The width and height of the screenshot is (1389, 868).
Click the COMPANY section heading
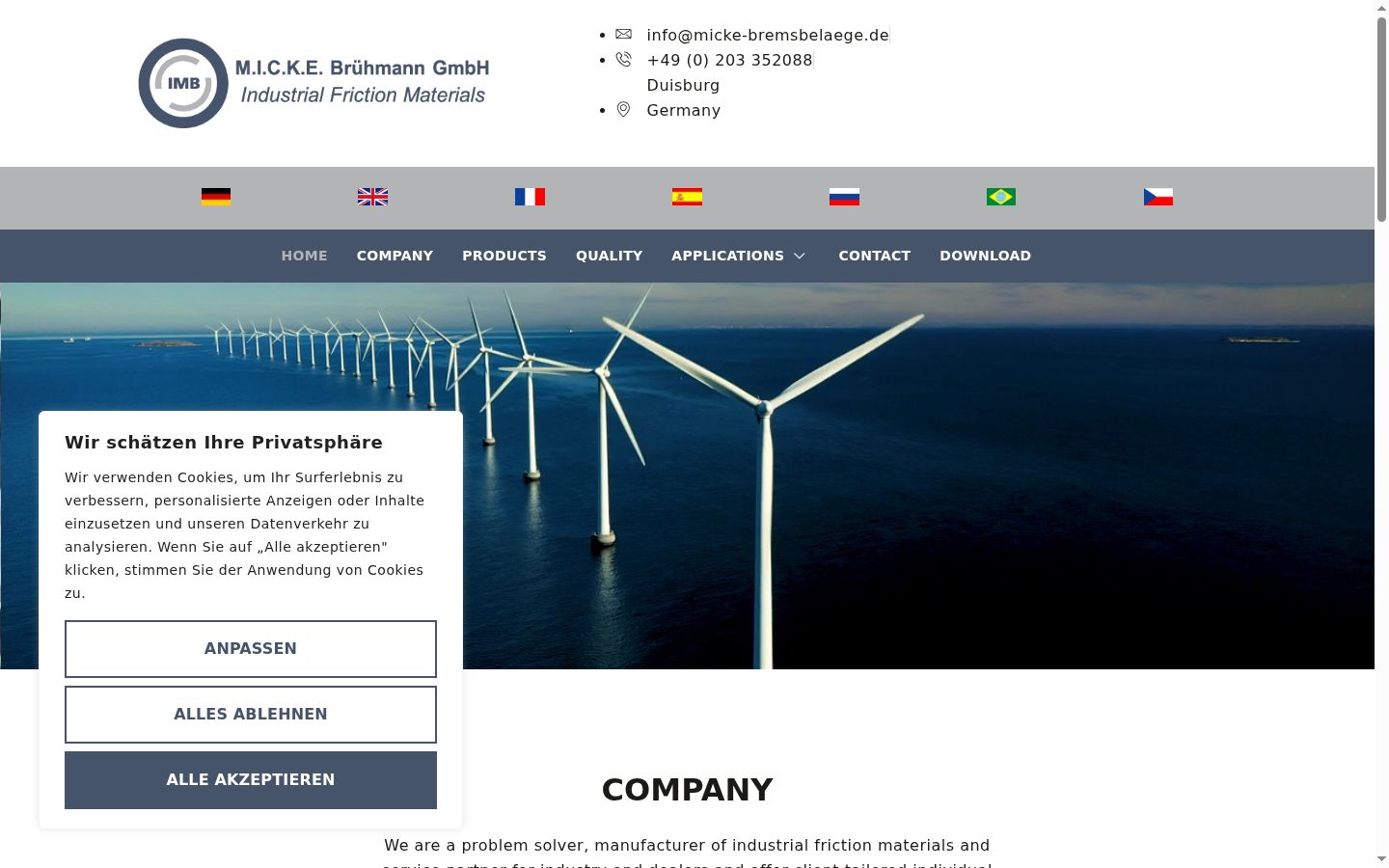coord(687,790)
